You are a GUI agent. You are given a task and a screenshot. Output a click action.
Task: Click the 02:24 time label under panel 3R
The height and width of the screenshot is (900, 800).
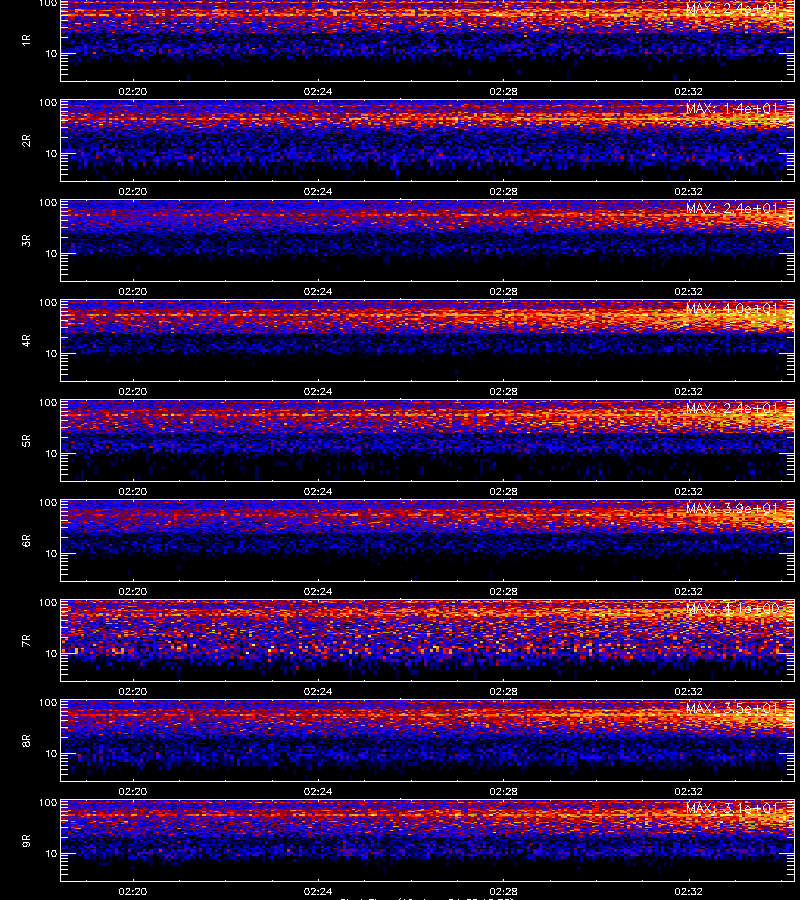coord(318,292)
